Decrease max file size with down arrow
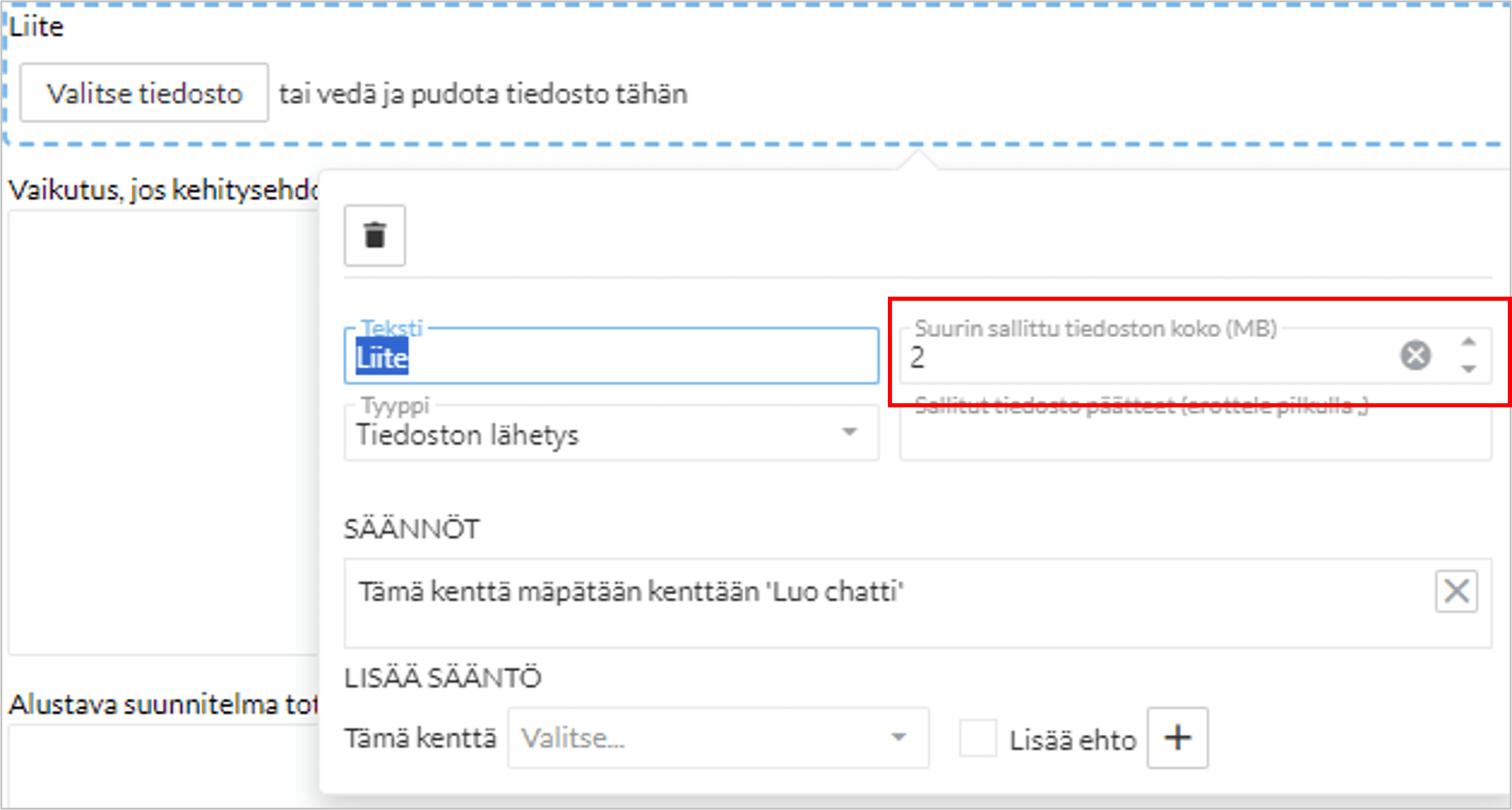 pyautogui.click(x=1468, y=369)
